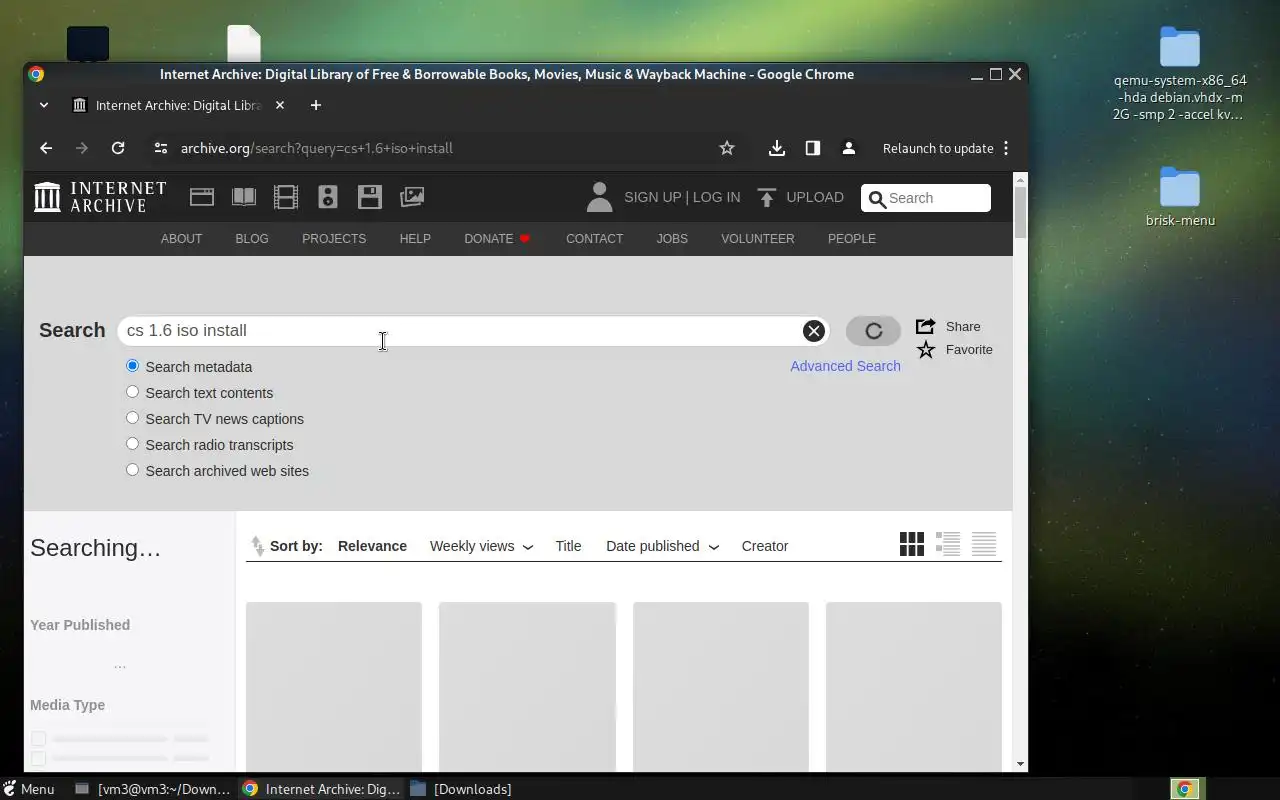Close the Internet Archive browser tab
1280x800 pixels.
point(280,105)
